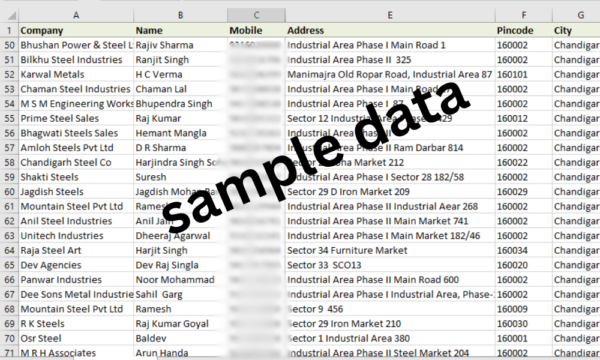This screenshot has width=600, height=360.
Task: Select row 50 header
Action: [9, 45]
